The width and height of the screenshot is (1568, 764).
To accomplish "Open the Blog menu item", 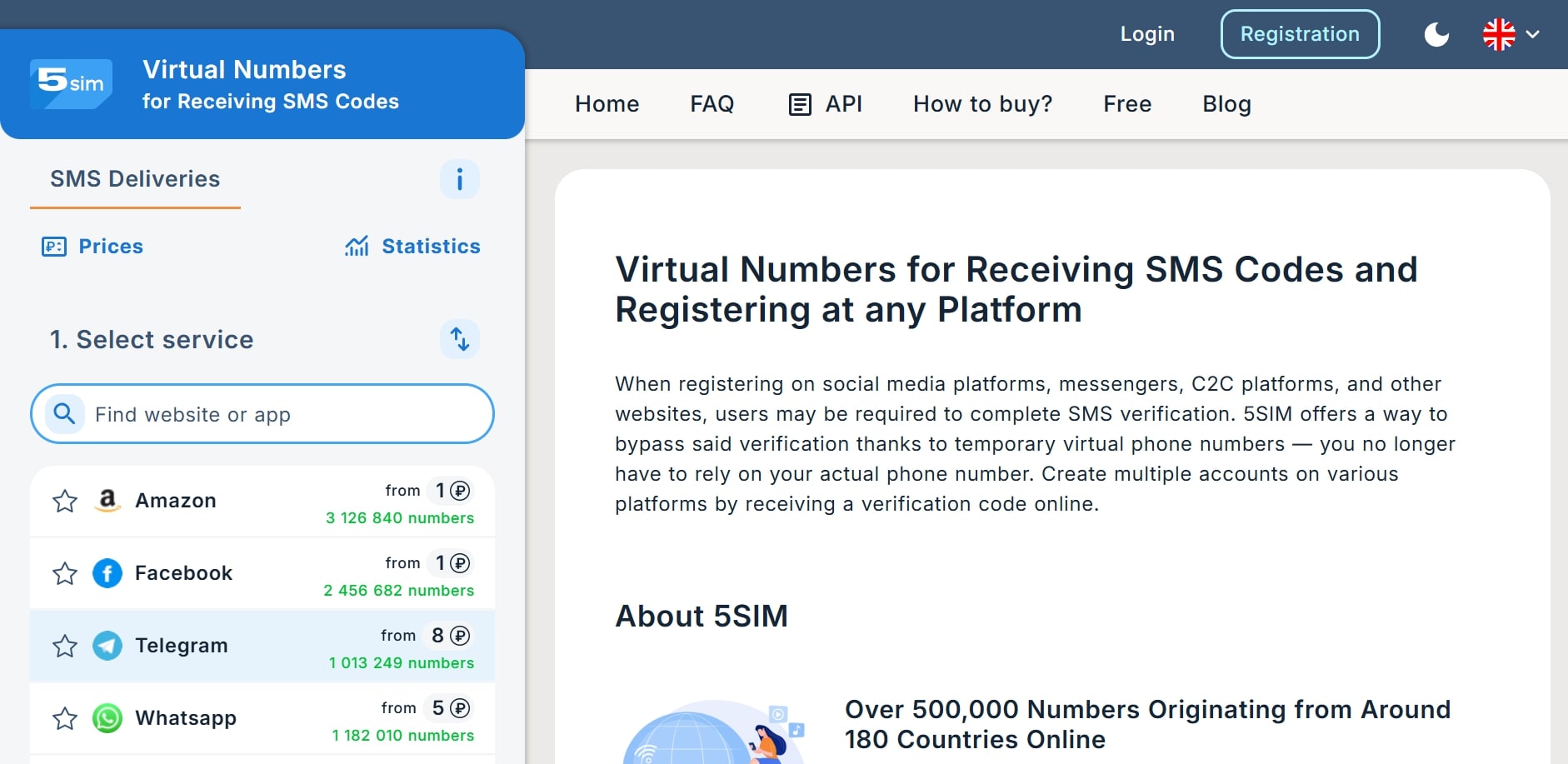I will point(1226,104).
